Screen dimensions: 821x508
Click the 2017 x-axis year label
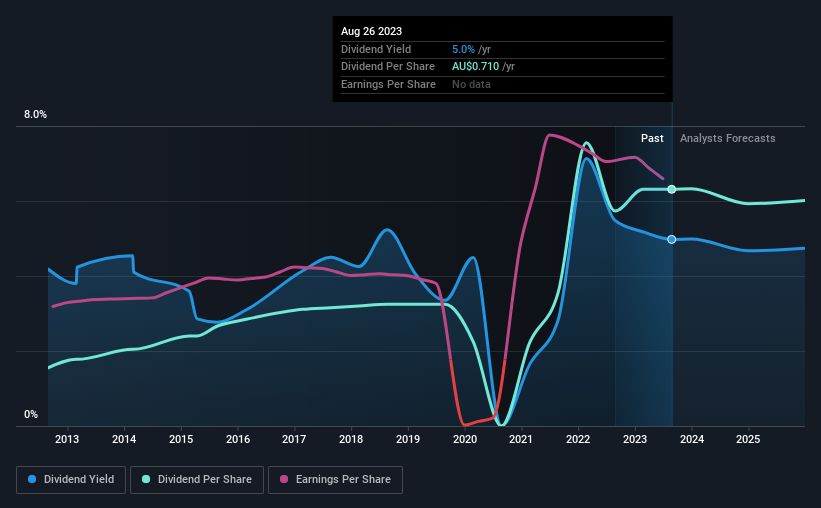click(x=294, y=439)
